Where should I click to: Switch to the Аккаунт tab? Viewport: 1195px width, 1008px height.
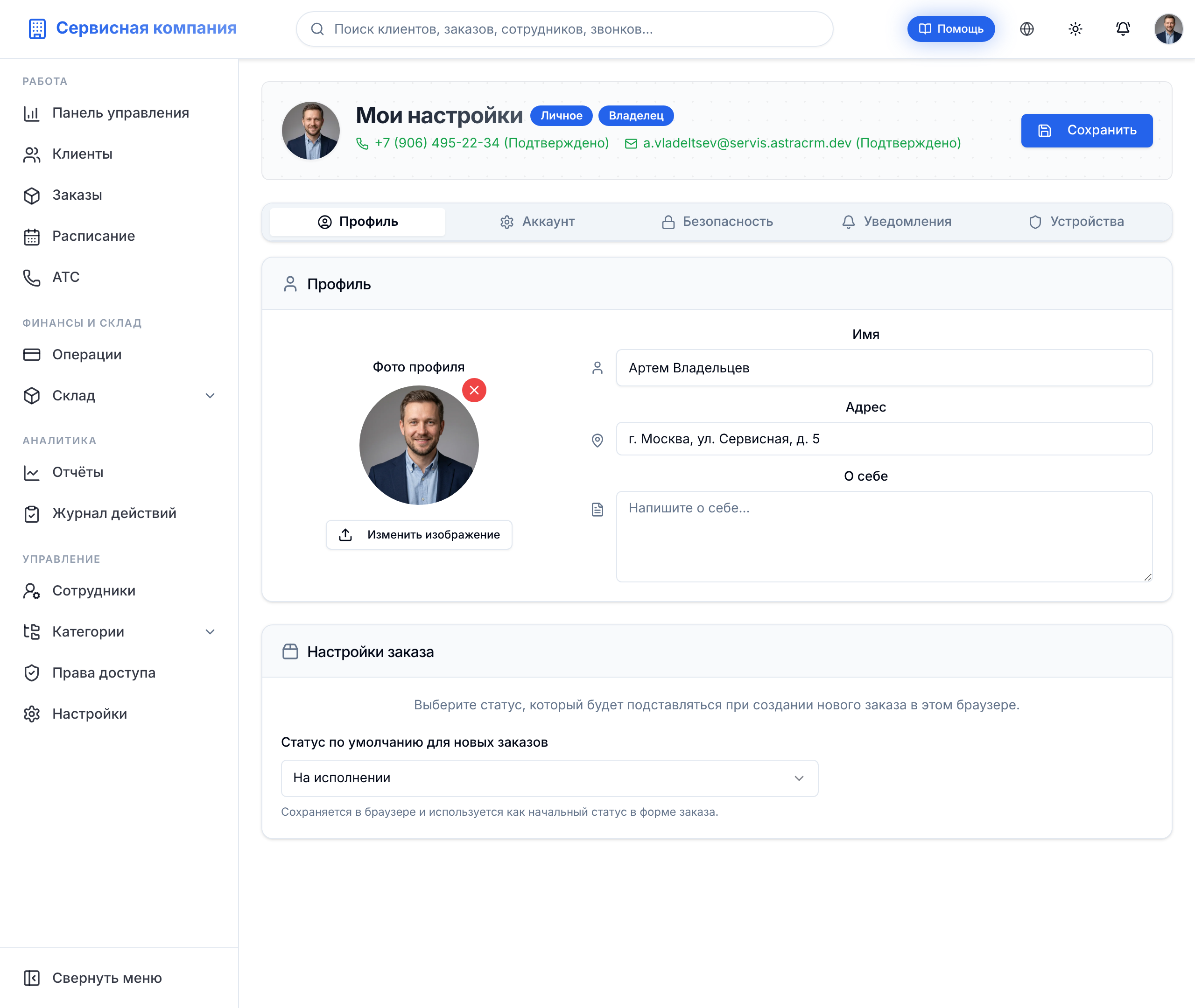click(x=537, y=222)
